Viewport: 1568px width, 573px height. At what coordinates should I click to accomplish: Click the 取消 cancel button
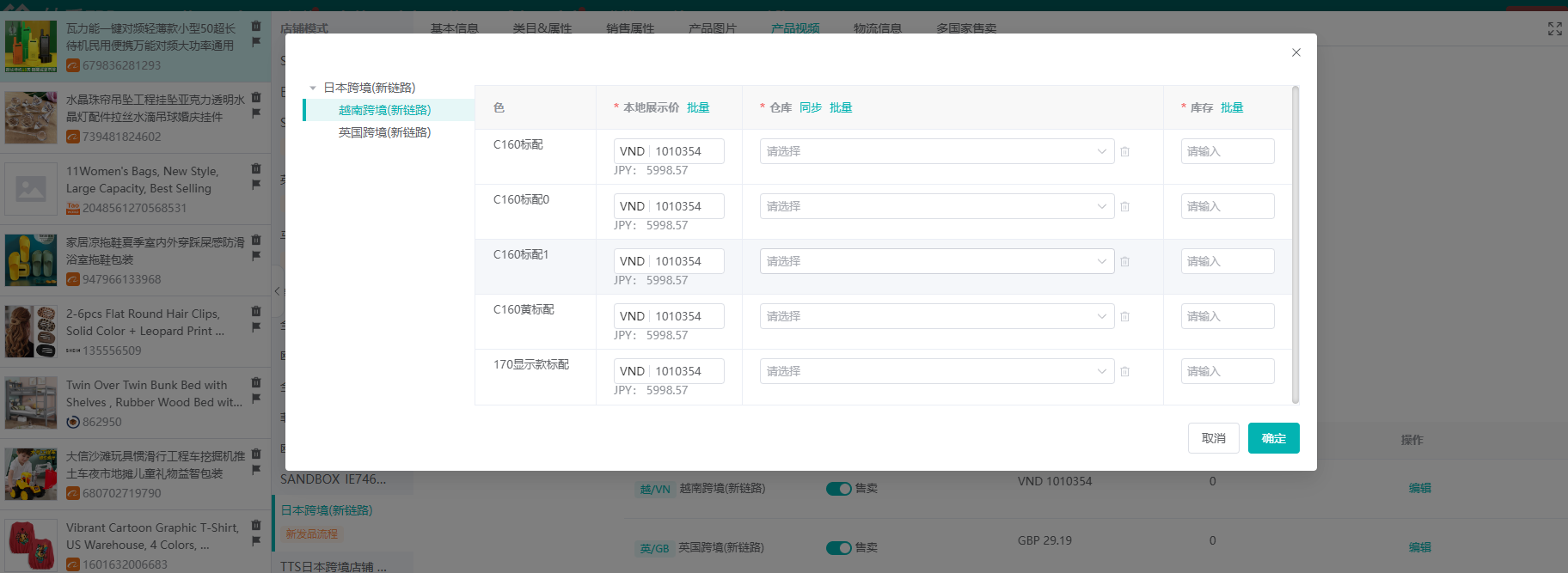tap(1213, 438)
